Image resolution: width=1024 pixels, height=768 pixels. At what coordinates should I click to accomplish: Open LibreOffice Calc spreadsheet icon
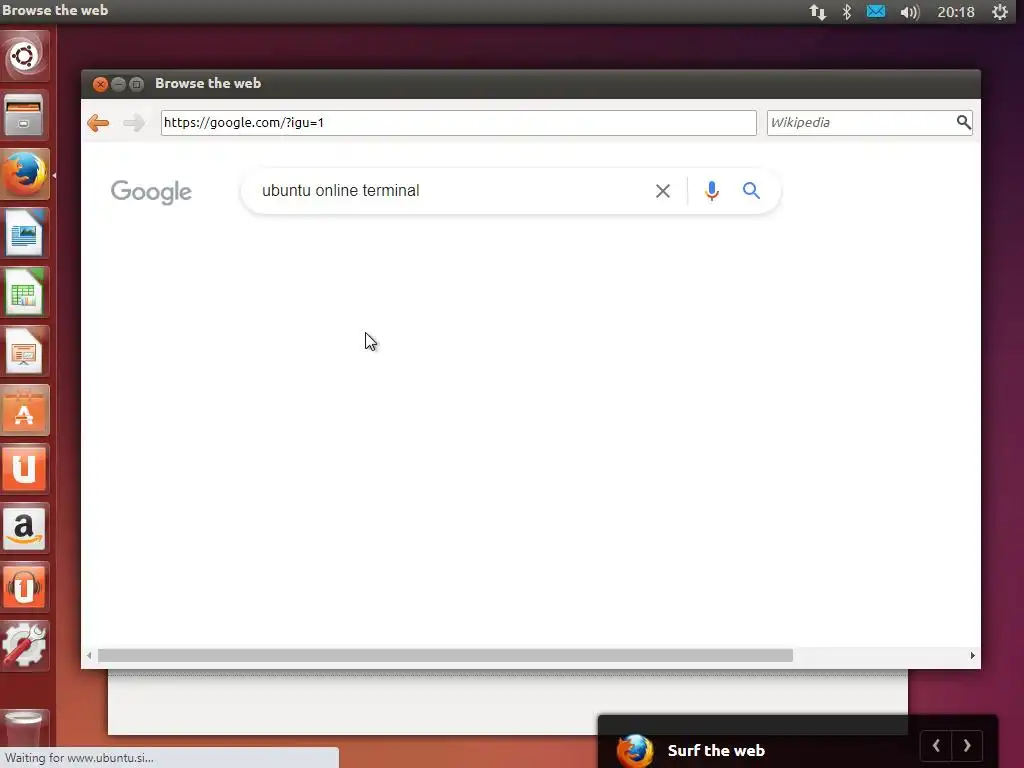click(x=25, y=292)
